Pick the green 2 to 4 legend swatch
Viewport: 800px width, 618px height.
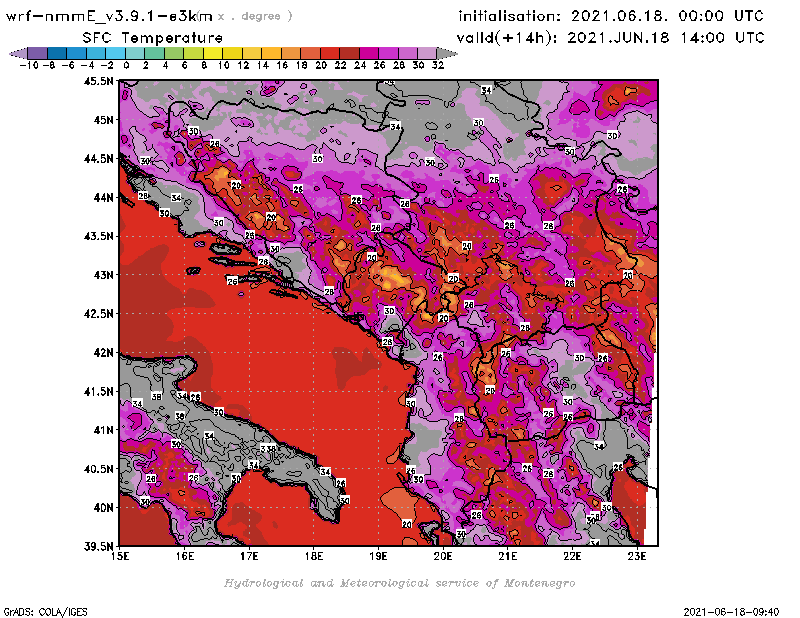coord(155,53)
